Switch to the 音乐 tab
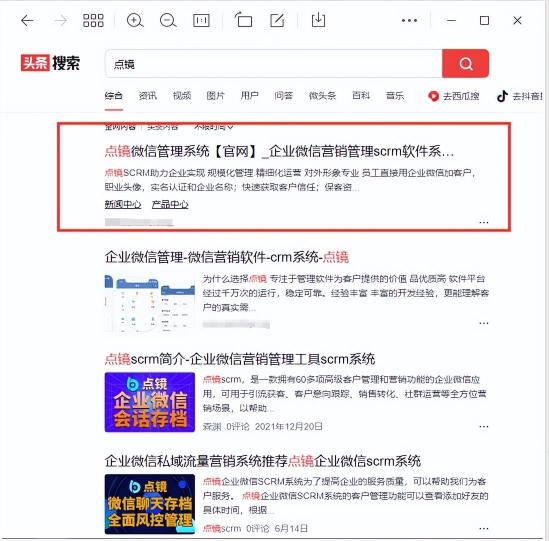 (395, 96)
